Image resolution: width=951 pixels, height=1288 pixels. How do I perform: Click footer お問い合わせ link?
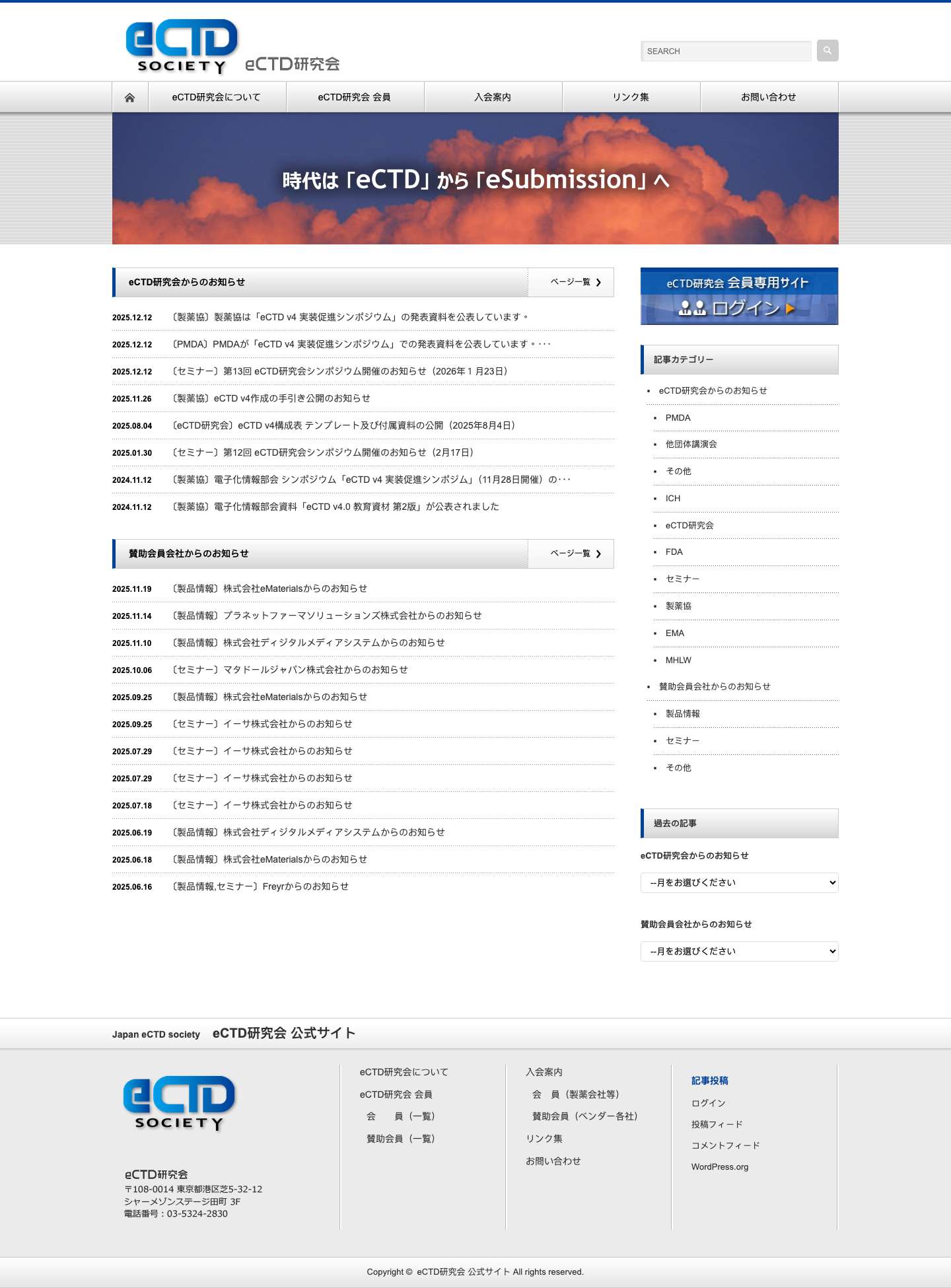(x=553, y=1161)
